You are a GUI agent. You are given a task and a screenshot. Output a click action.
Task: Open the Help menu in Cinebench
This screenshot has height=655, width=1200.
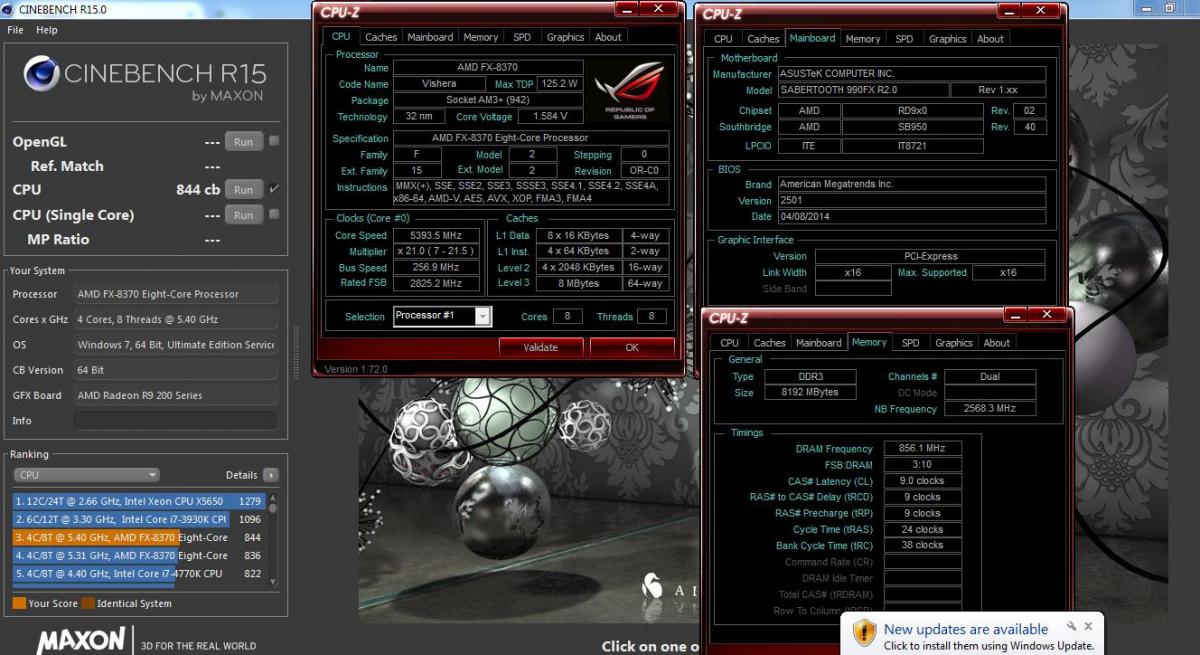(47, 30)
